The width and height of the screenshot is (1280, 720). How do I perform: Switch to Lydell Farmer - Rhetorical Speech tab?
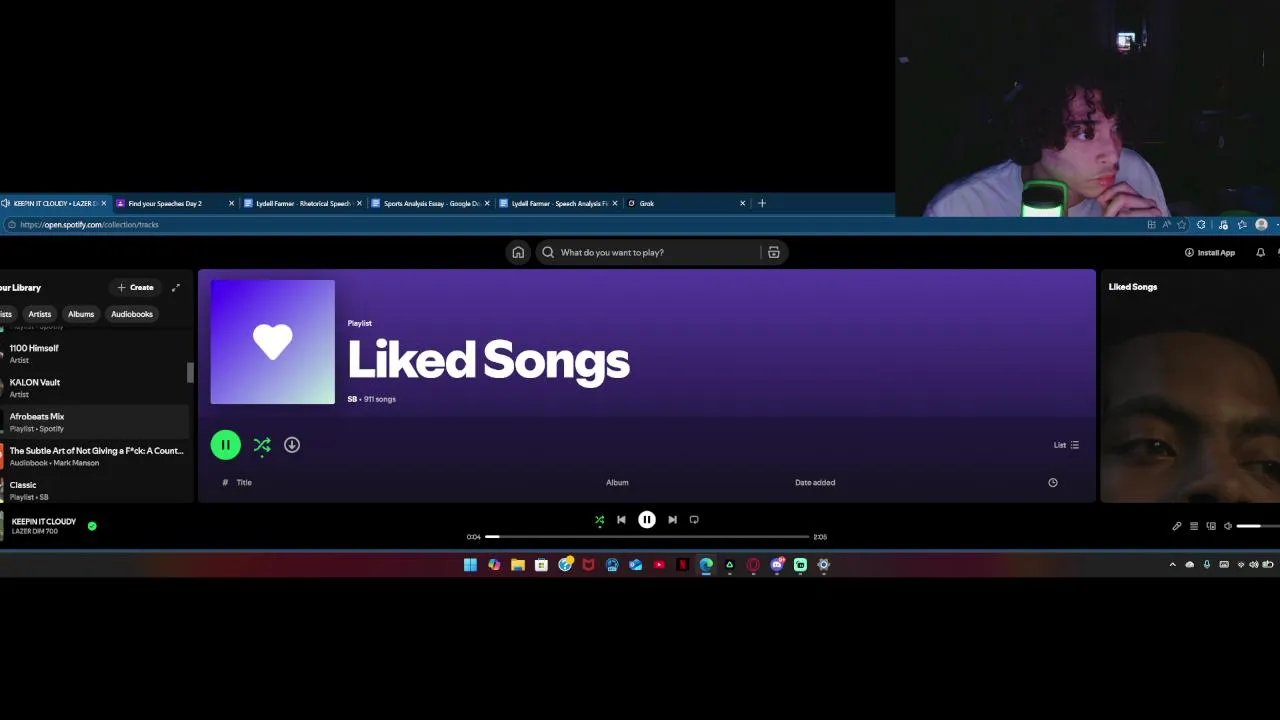303,203
